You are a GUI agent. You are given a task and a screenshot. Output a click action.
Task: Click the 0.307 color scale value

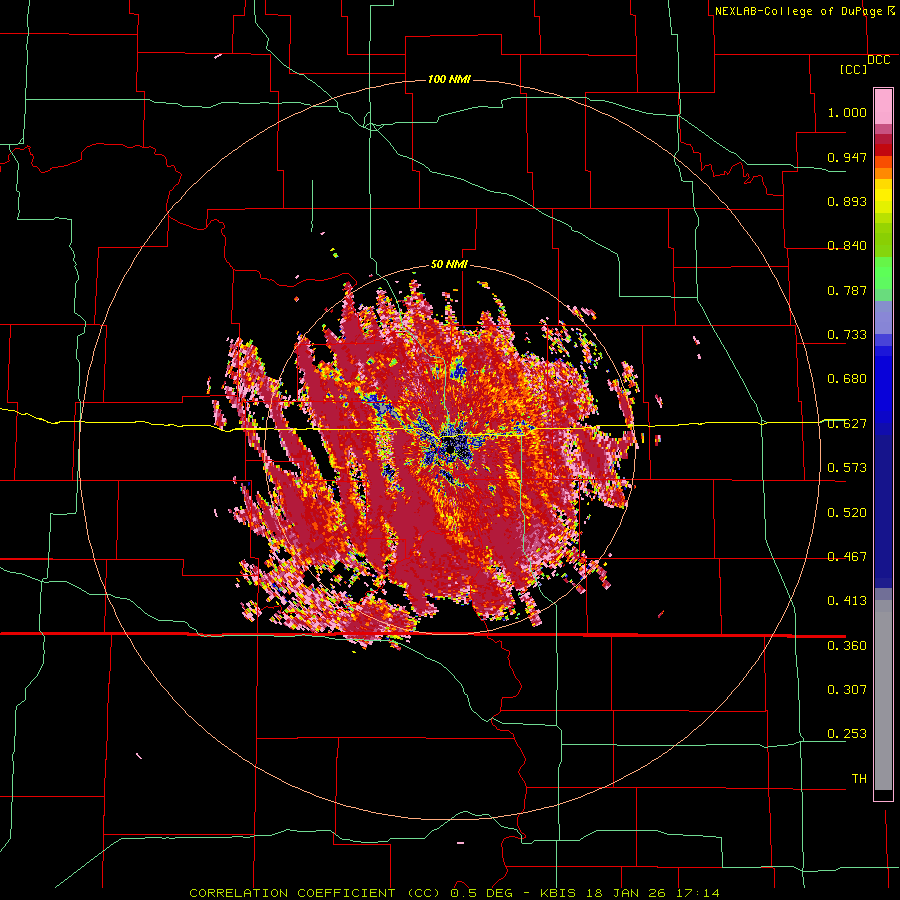coord(847,689)
